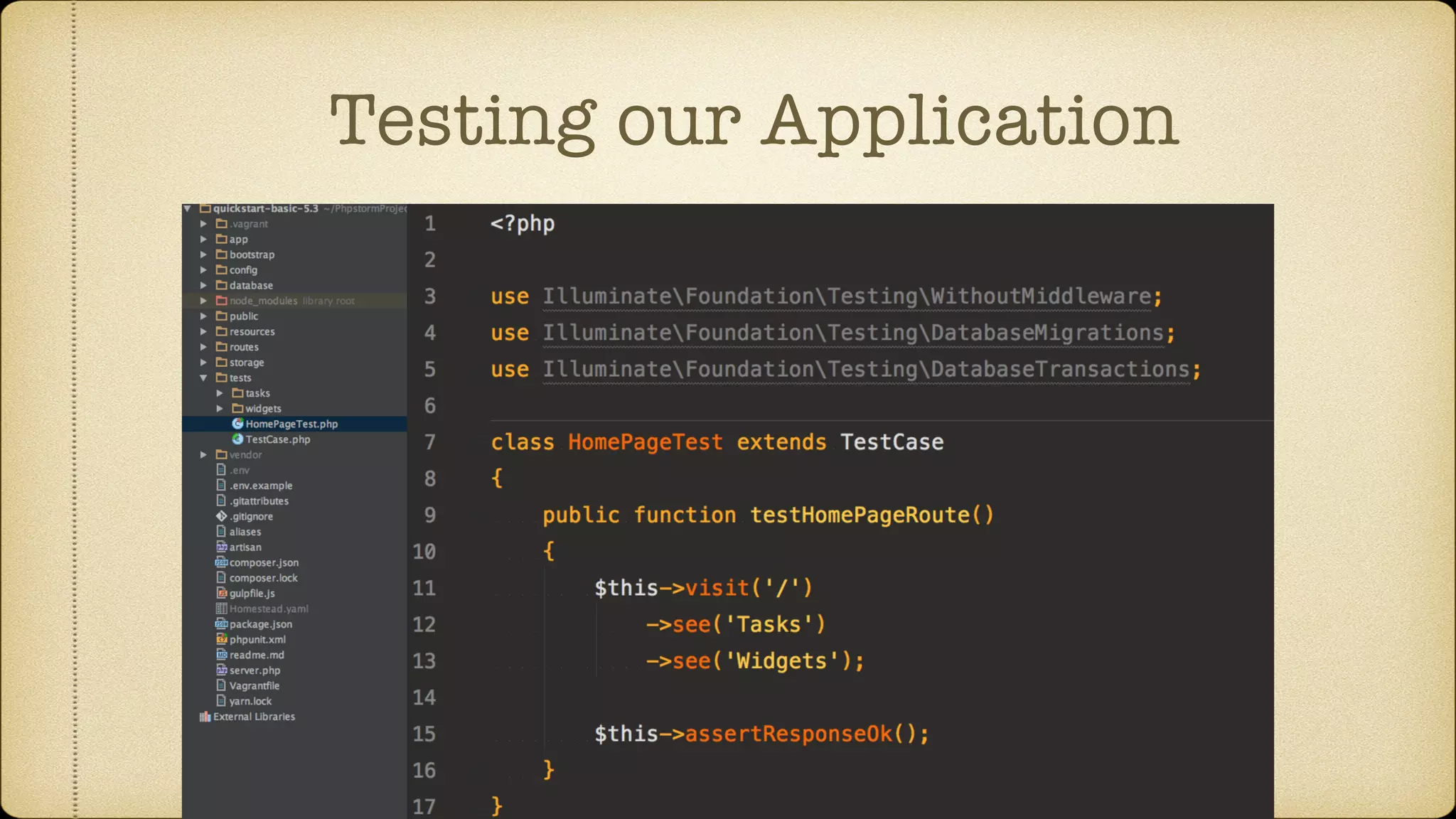Click the WithoutMiddleware import on line 3
The width and height of the screenshot is (1456, 819).
point(847,296)
